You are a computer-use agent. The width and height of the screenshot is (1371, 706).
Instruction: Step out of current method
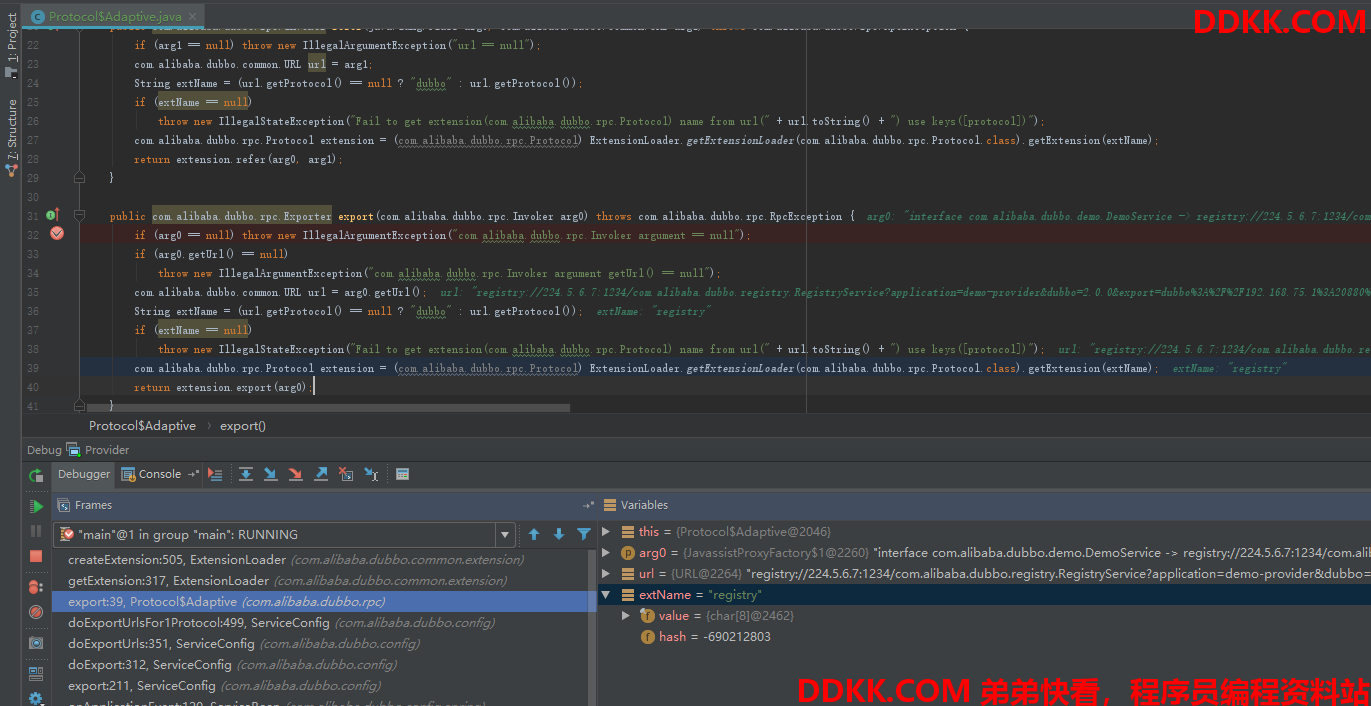321,474
